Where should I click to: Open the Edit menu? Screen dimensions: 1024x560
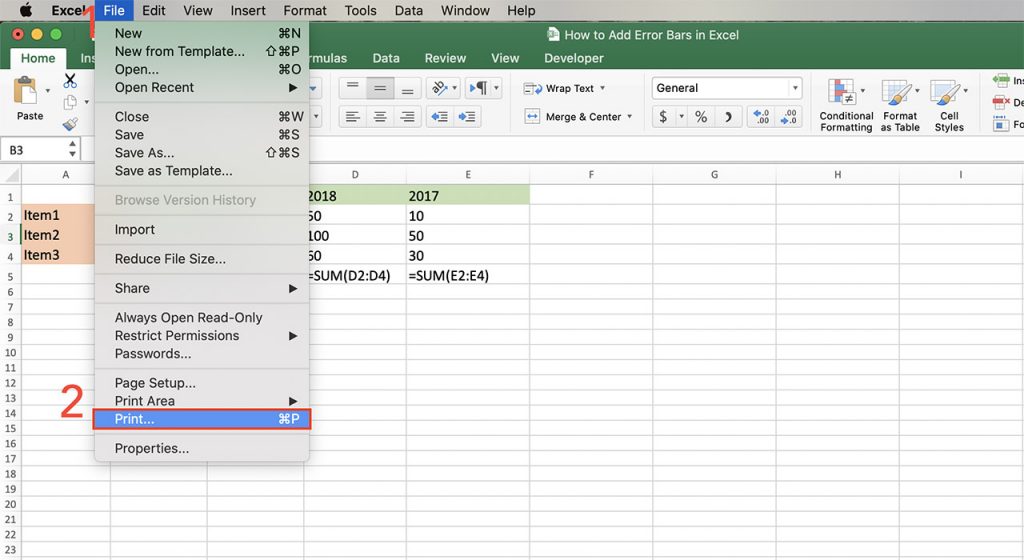(153, 10)
